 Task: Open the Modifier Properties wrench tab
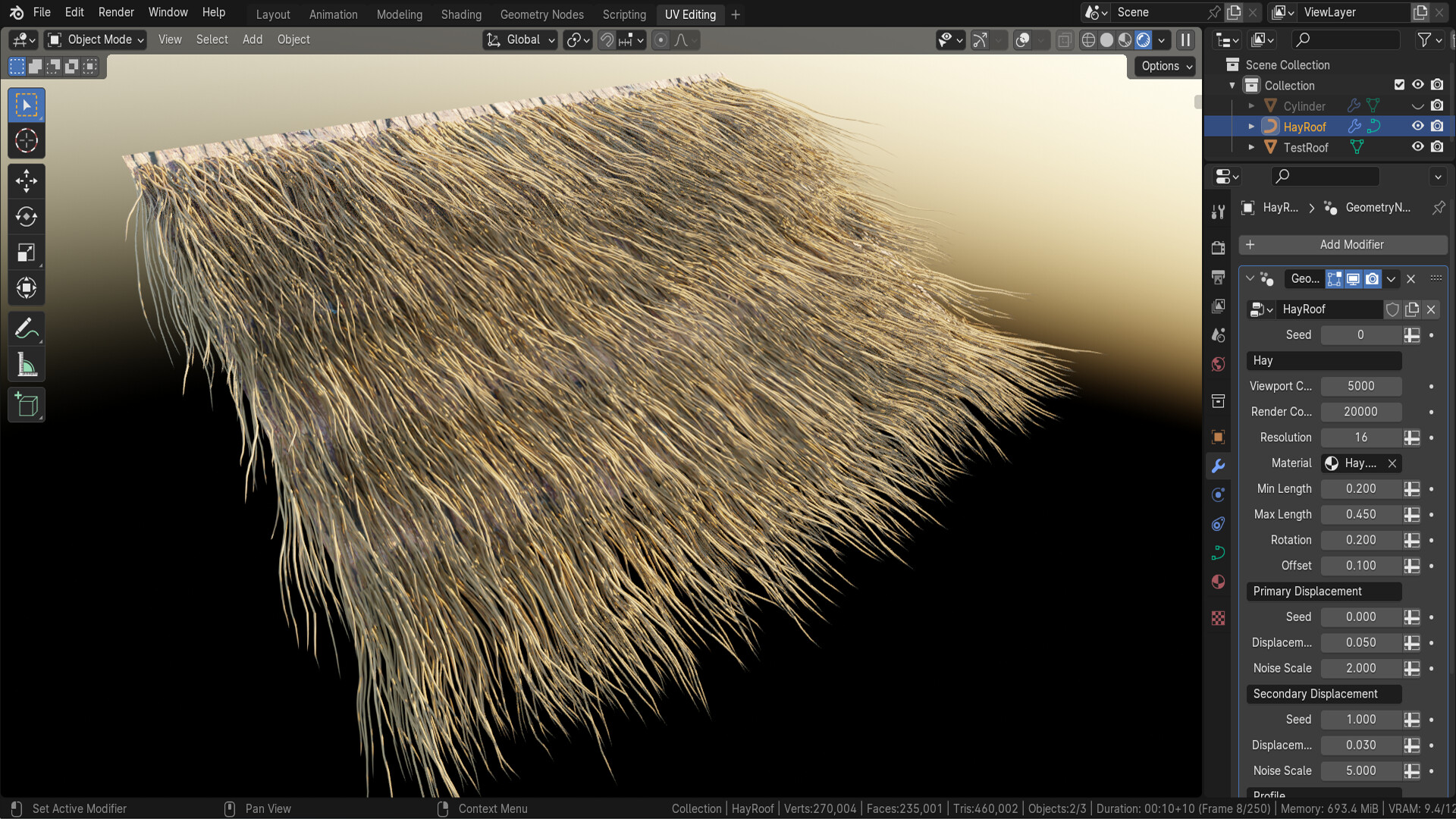1218,466
